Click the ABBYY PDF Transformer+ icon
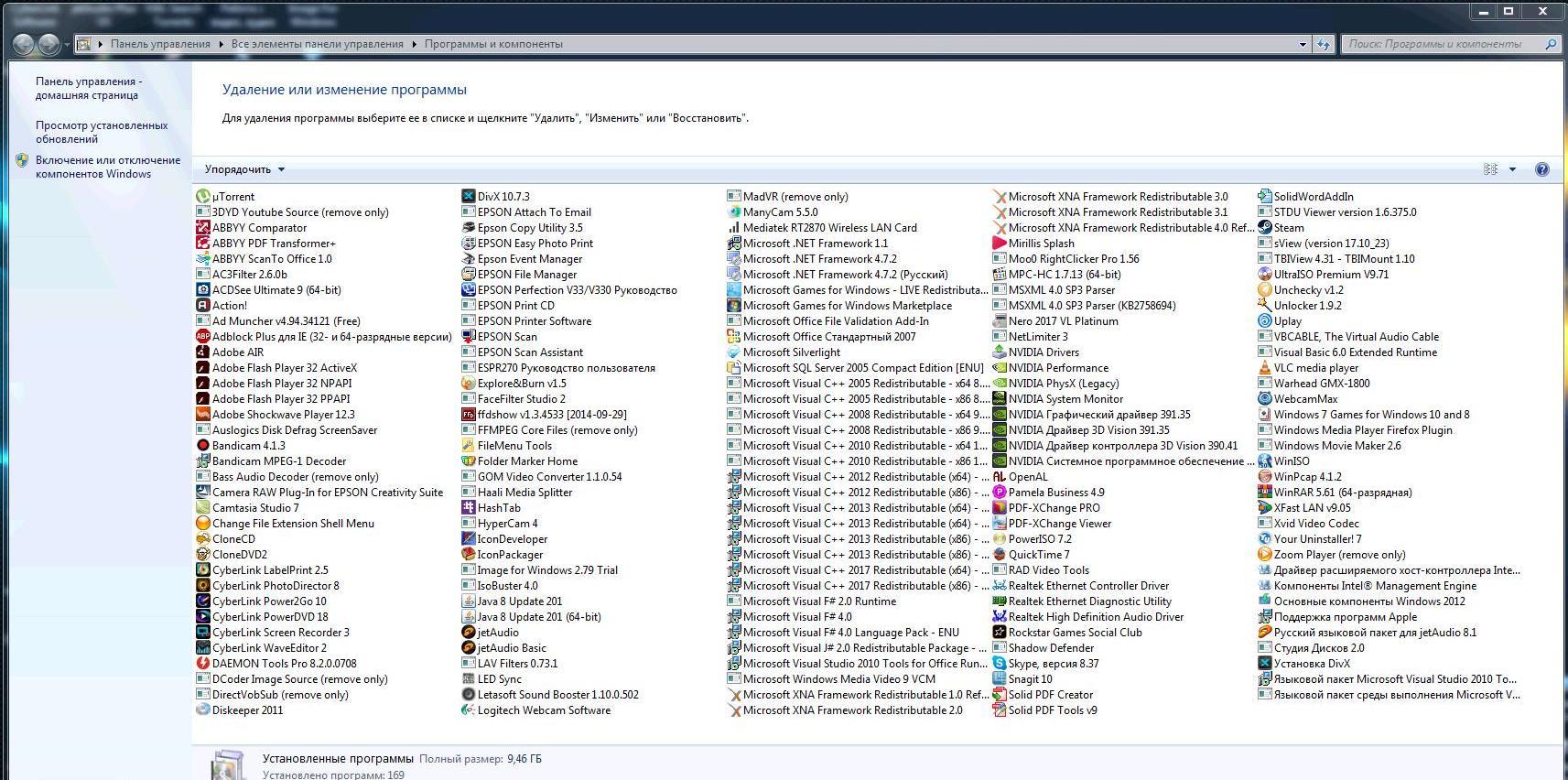 203,243
